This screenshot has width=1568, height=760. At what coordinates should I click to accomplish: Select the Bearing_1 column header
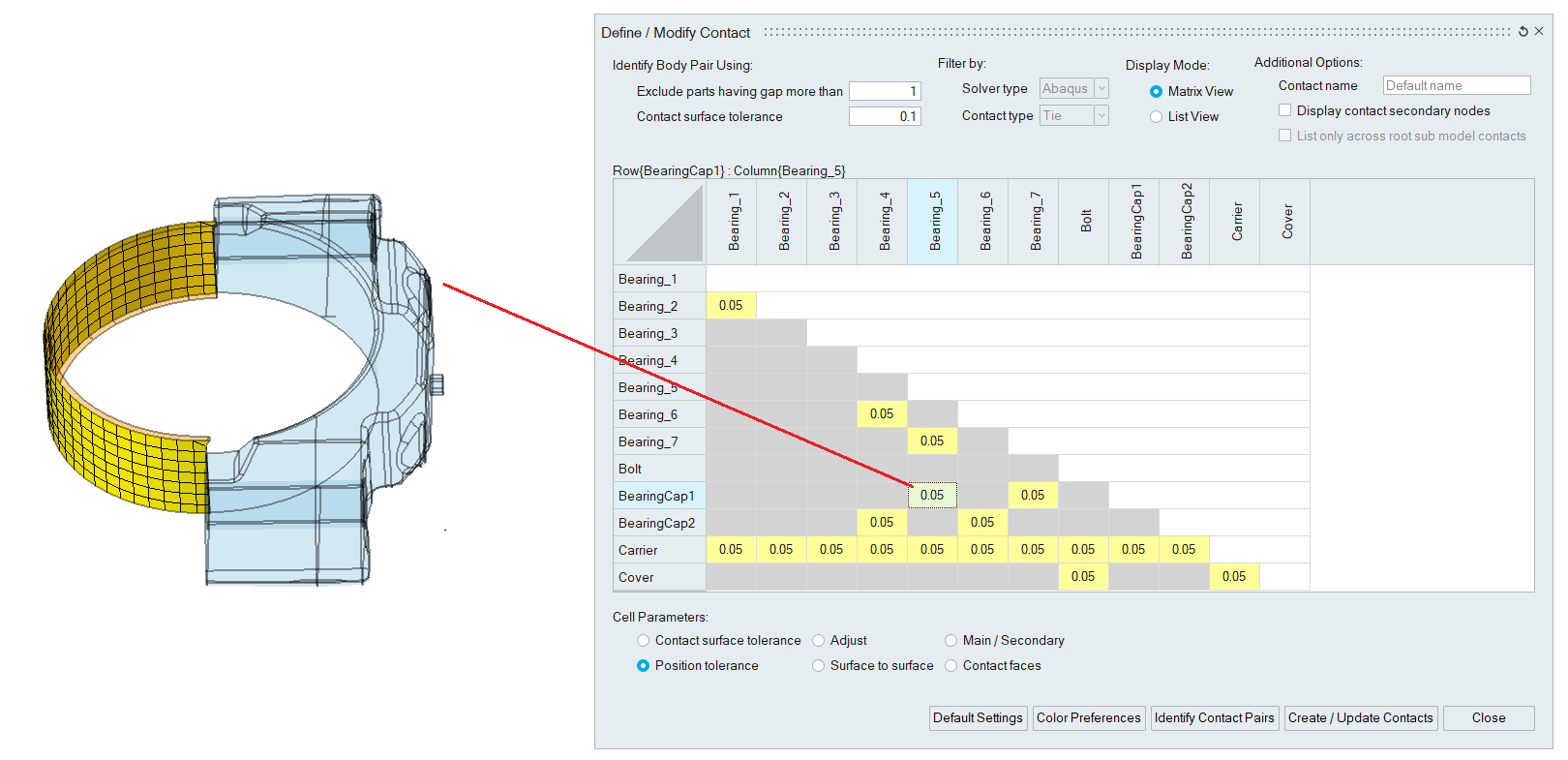[x=732, y=222]
